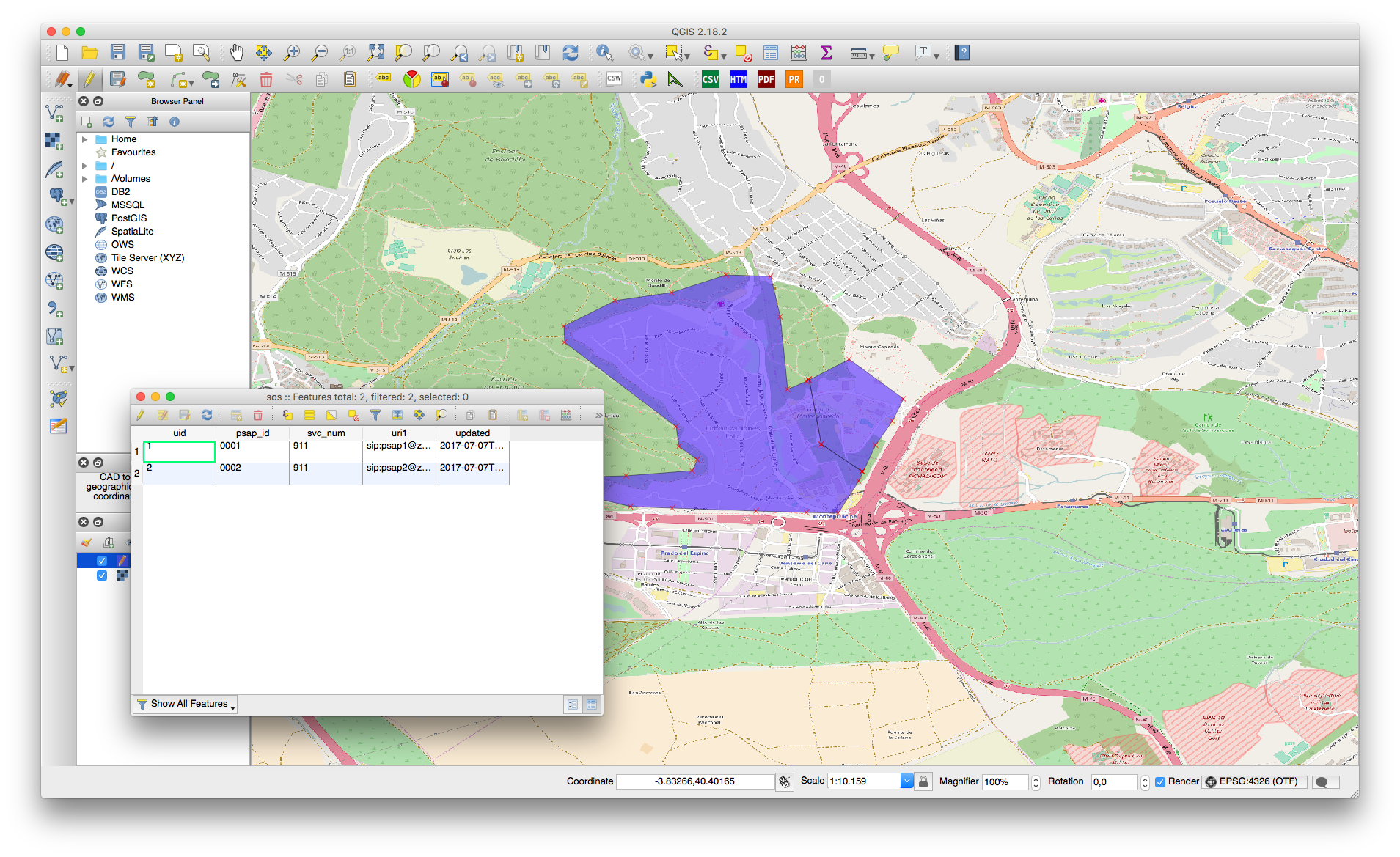1400x857 pixels.
Task: Click the psap_id column header
Action: click(252, 433)
